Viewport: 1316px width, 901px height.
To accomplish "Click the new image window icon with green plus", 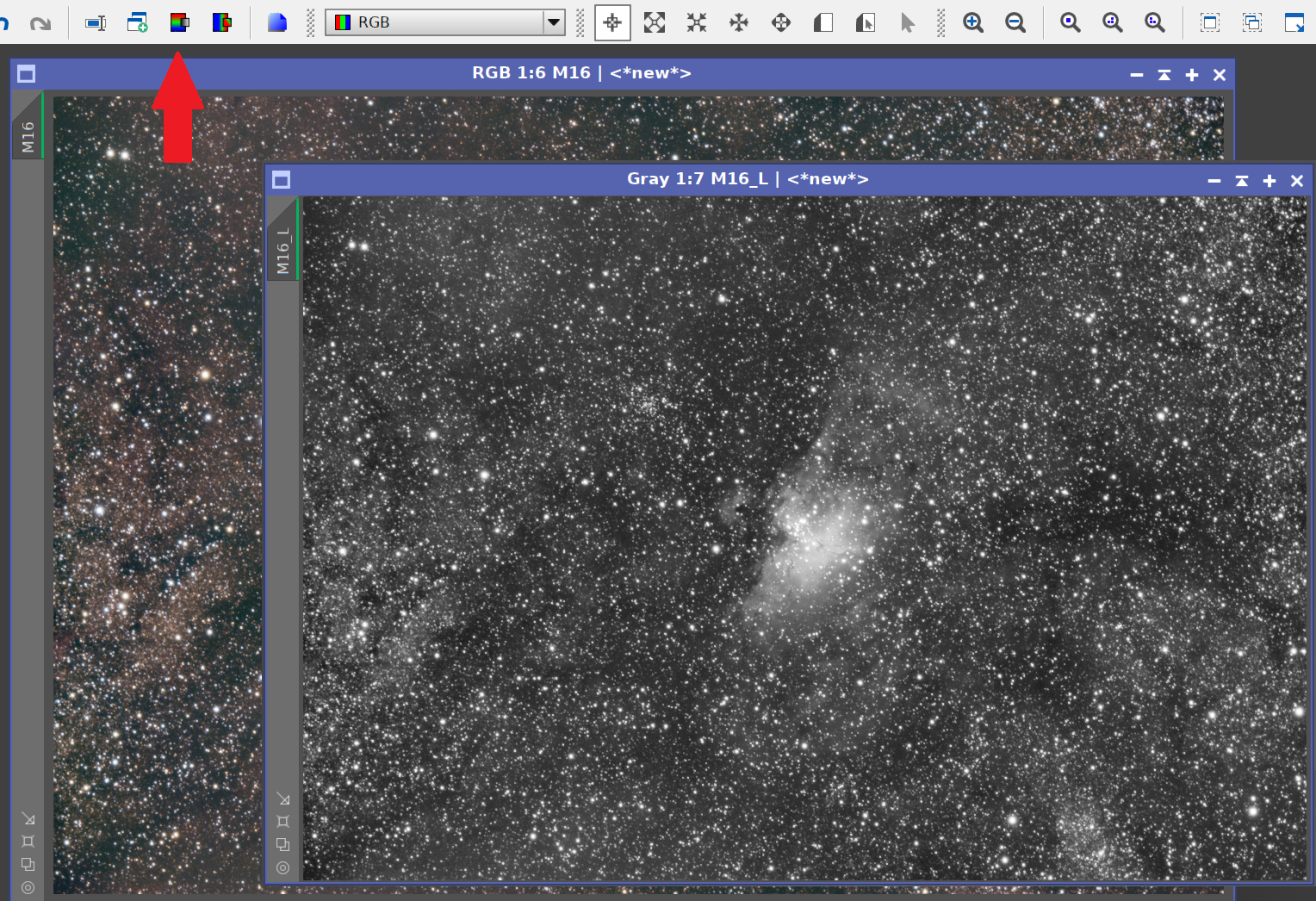I will (138, 22).
